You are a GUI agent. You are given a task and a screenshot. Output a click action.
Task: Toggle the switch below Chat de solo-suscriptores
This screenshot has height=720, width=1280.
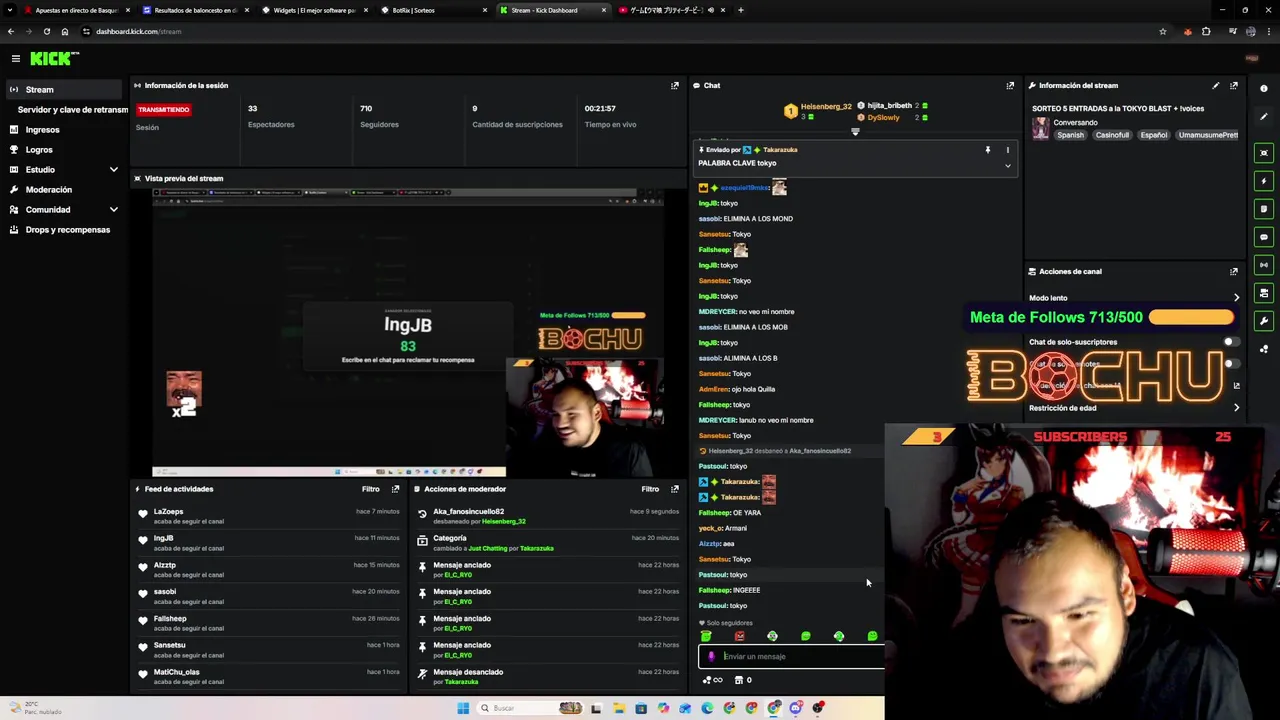point(1230,364)
